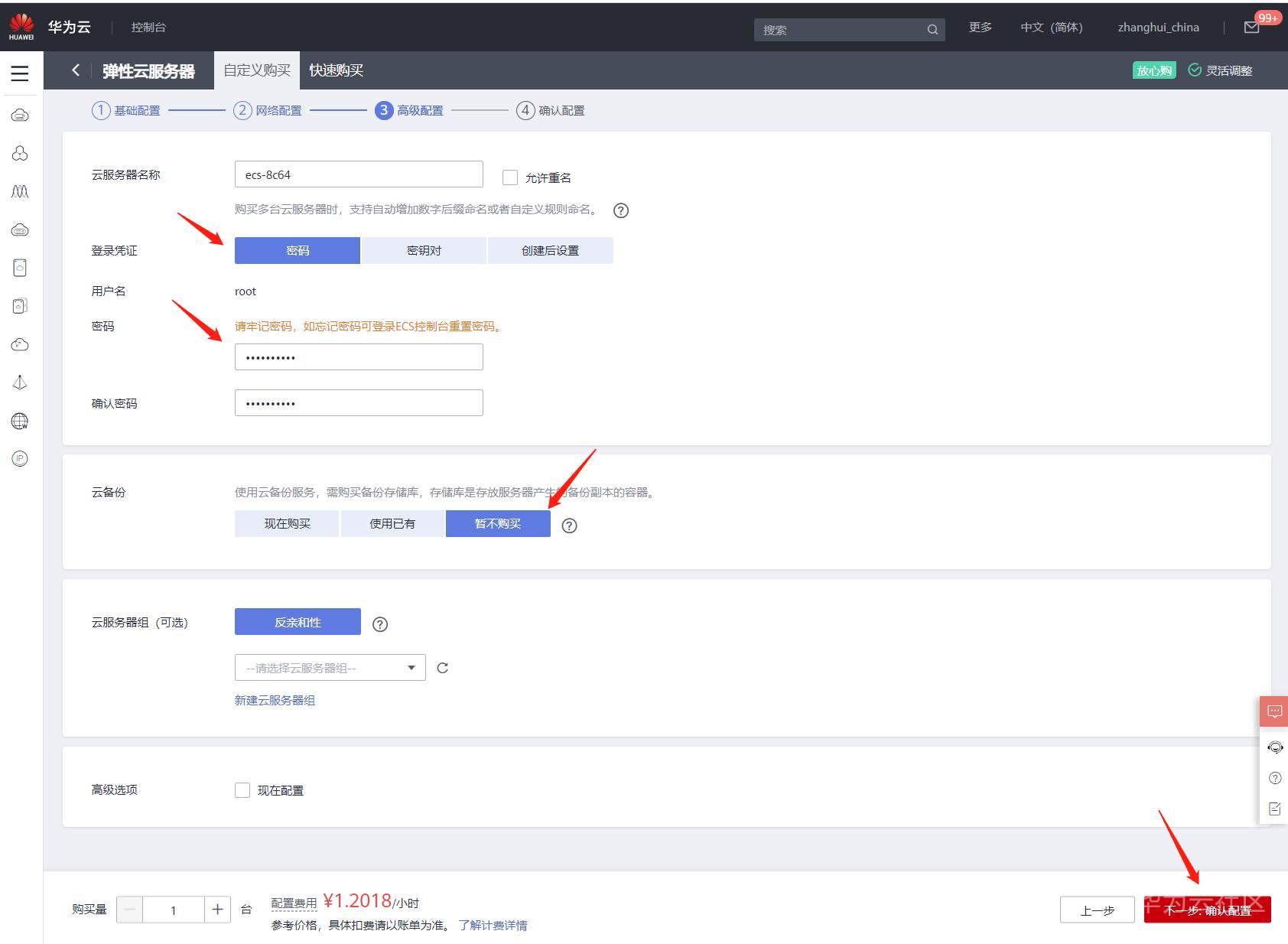Open the three-hexagon service icon in sidebar
1288x944 pixels.
point(20,154)
